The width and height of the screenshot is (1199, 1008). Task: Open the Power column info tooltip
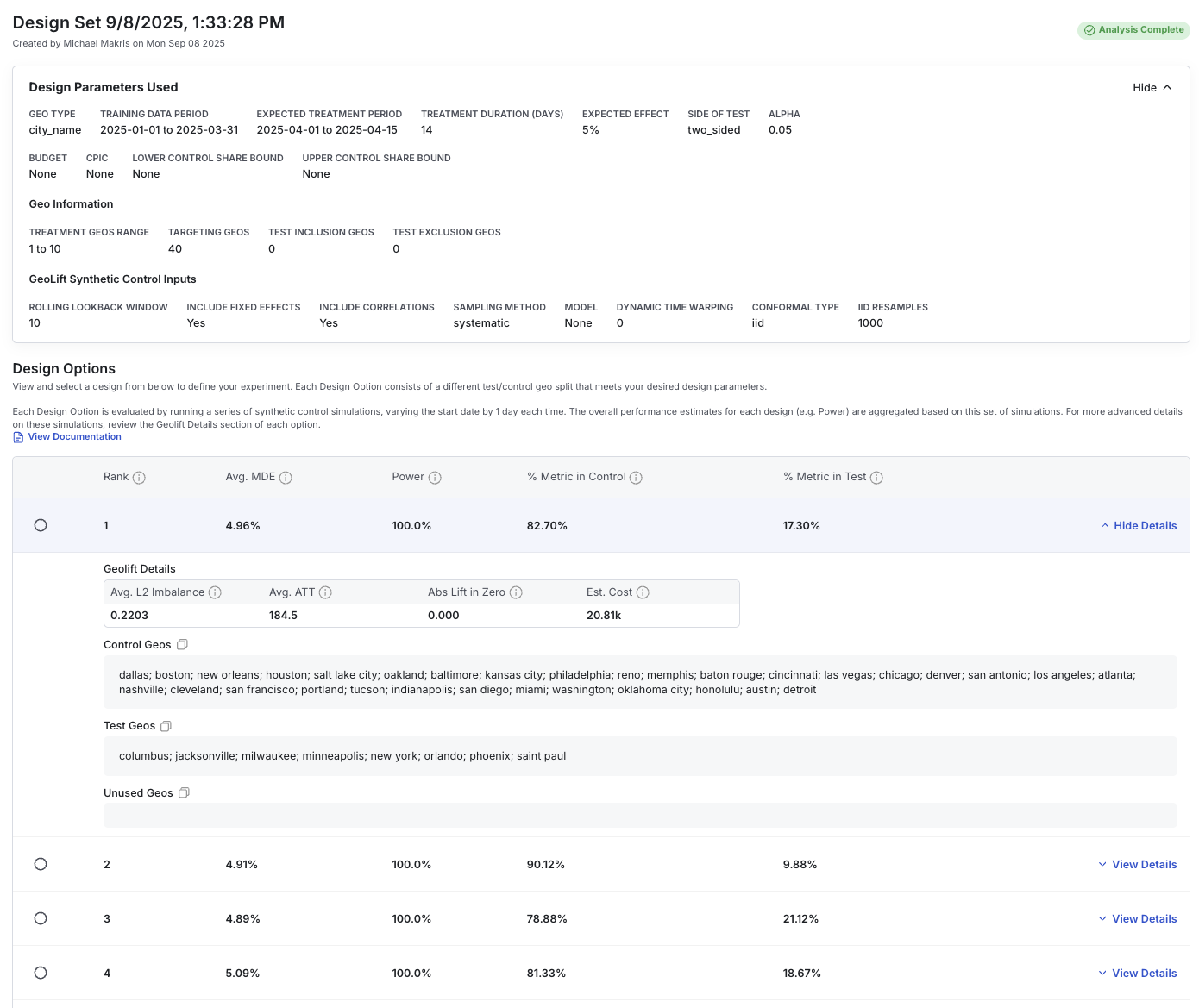point(436,477)
